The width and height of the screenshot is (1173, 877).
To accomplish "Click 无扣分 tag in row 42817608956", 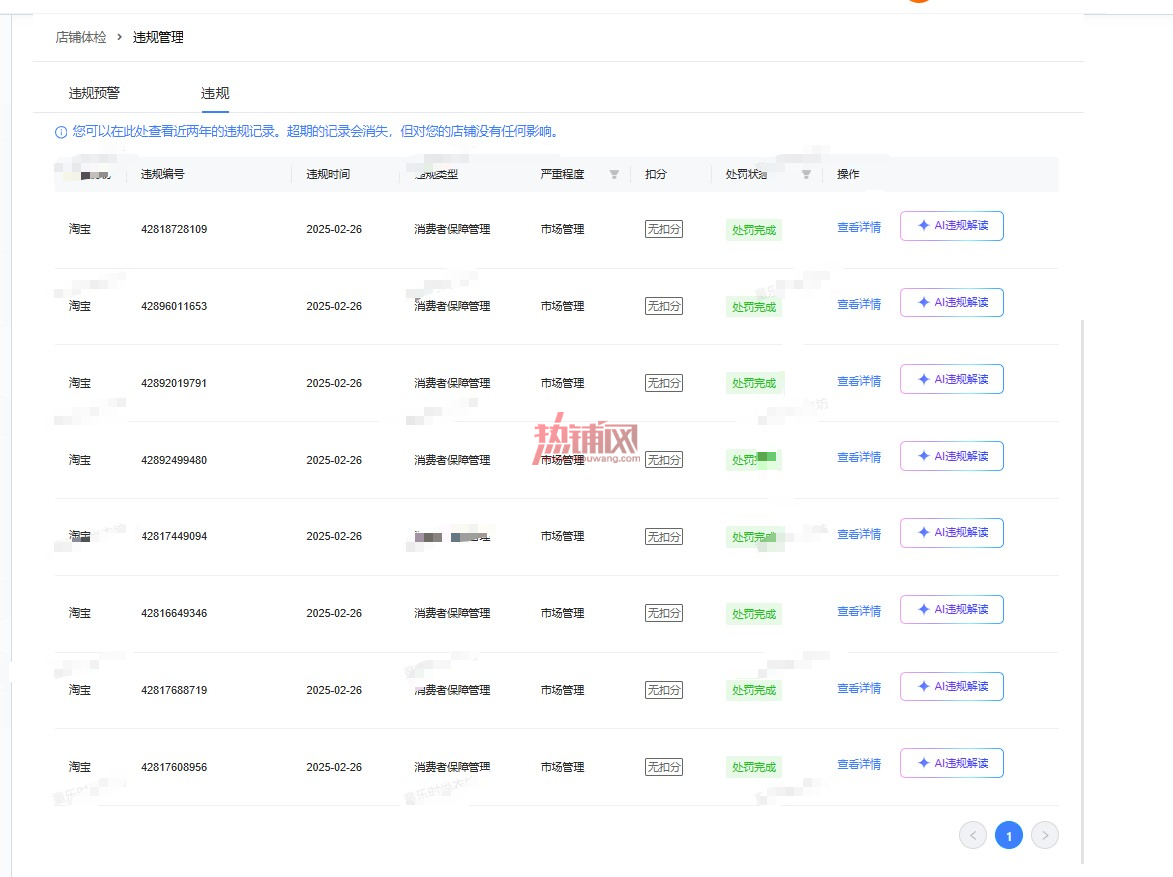I will click(x=664, y=767).
